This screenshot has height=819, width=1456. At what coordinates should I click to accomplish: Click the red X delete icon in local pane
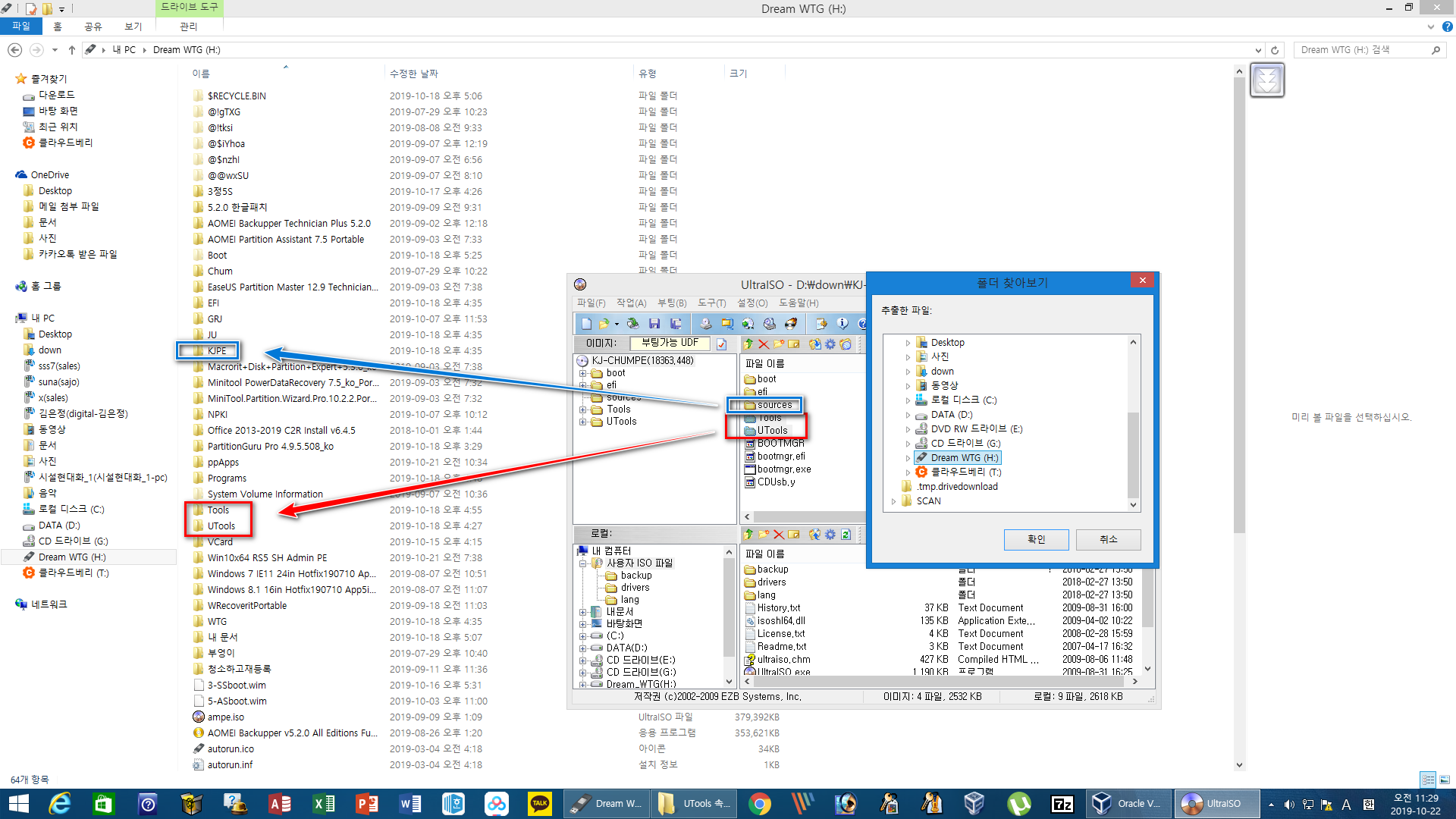point(779,535)
